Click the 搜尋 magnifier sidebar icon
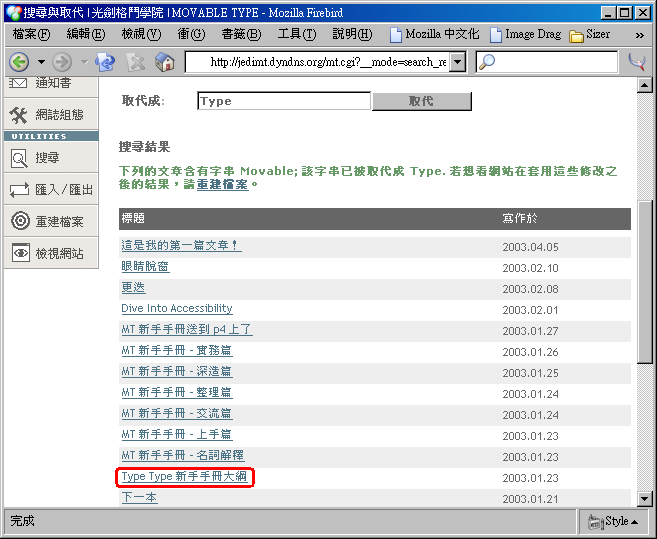 tap(19, 158)
